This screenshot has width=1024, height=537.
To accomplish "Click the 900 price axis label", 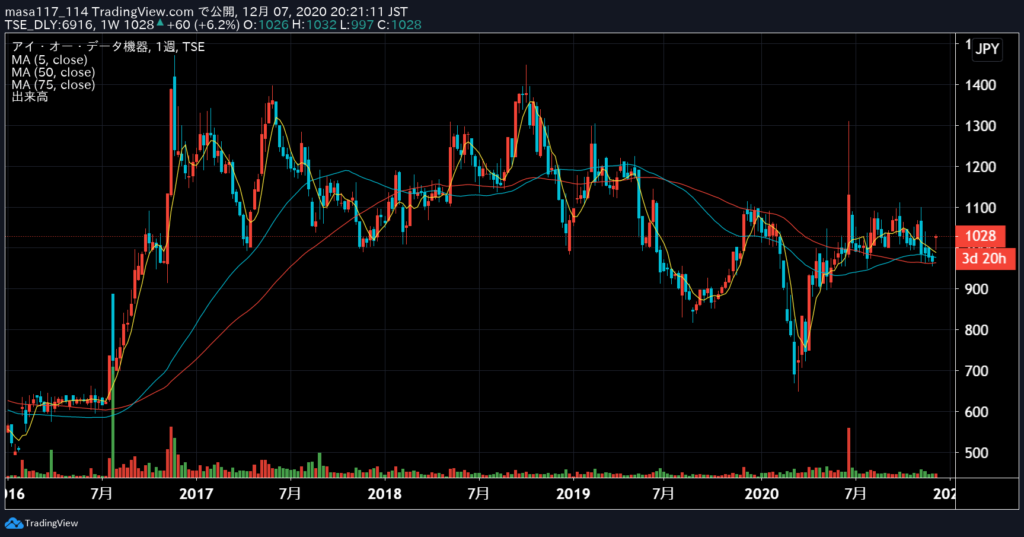I will (976, 289).
